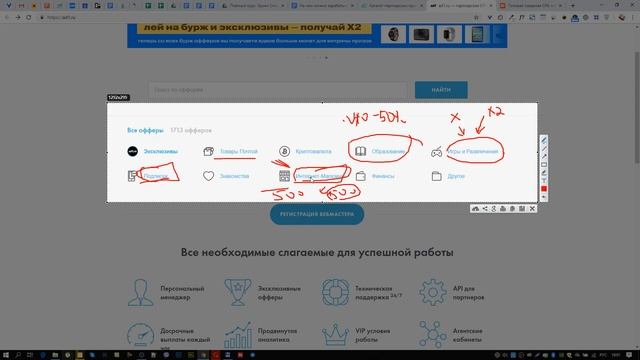Select the Lightshot marker tool

click(x=544, y=173)
